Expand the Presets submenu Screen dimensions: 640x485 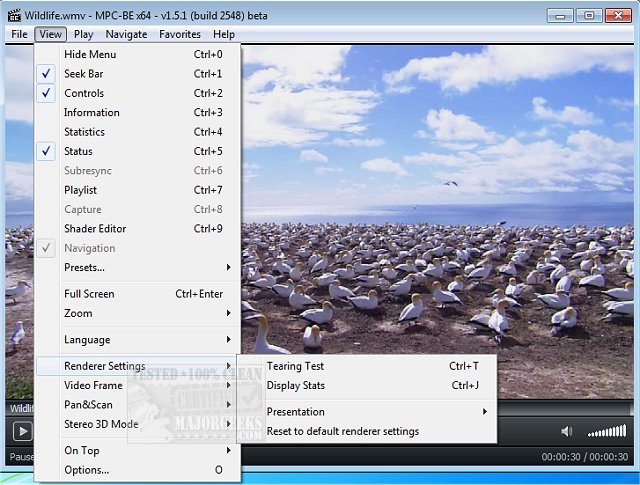(x=138, y=268)
